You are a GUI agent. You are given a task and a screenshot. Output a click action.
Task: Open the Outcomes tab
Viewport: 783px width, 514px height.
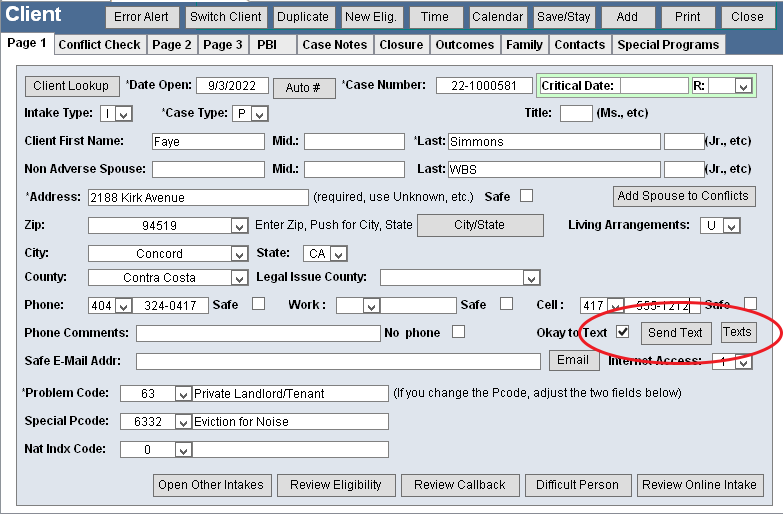[464, 45]
